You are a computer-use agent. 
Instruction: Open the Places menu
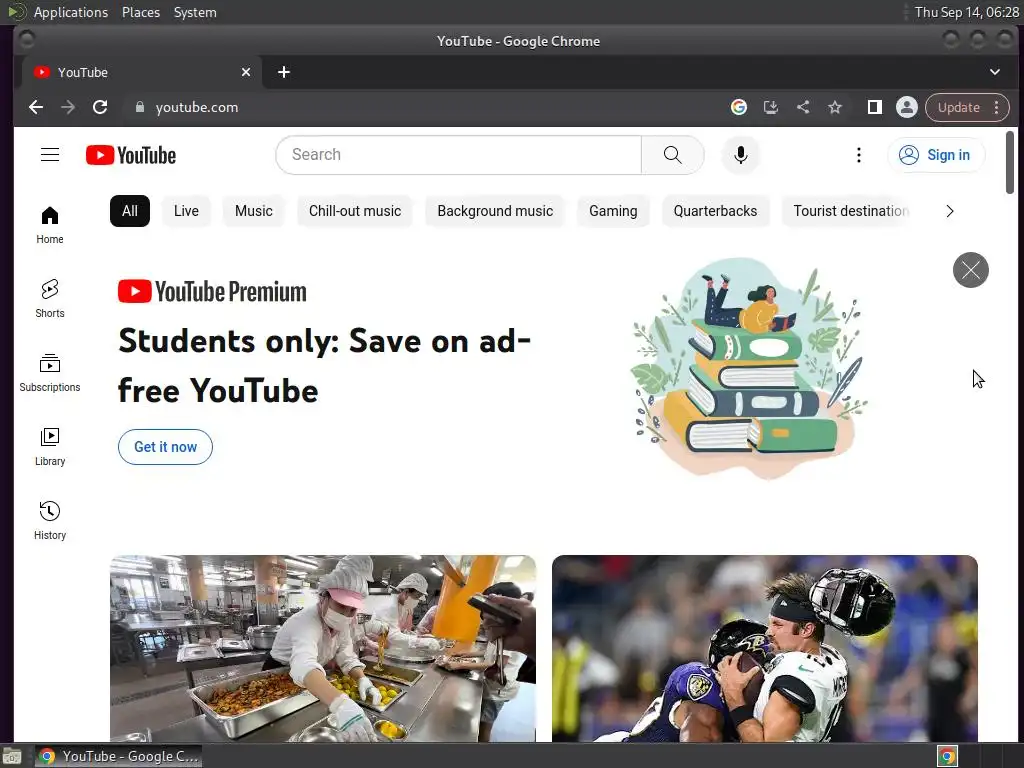click(x=140, y=12)
